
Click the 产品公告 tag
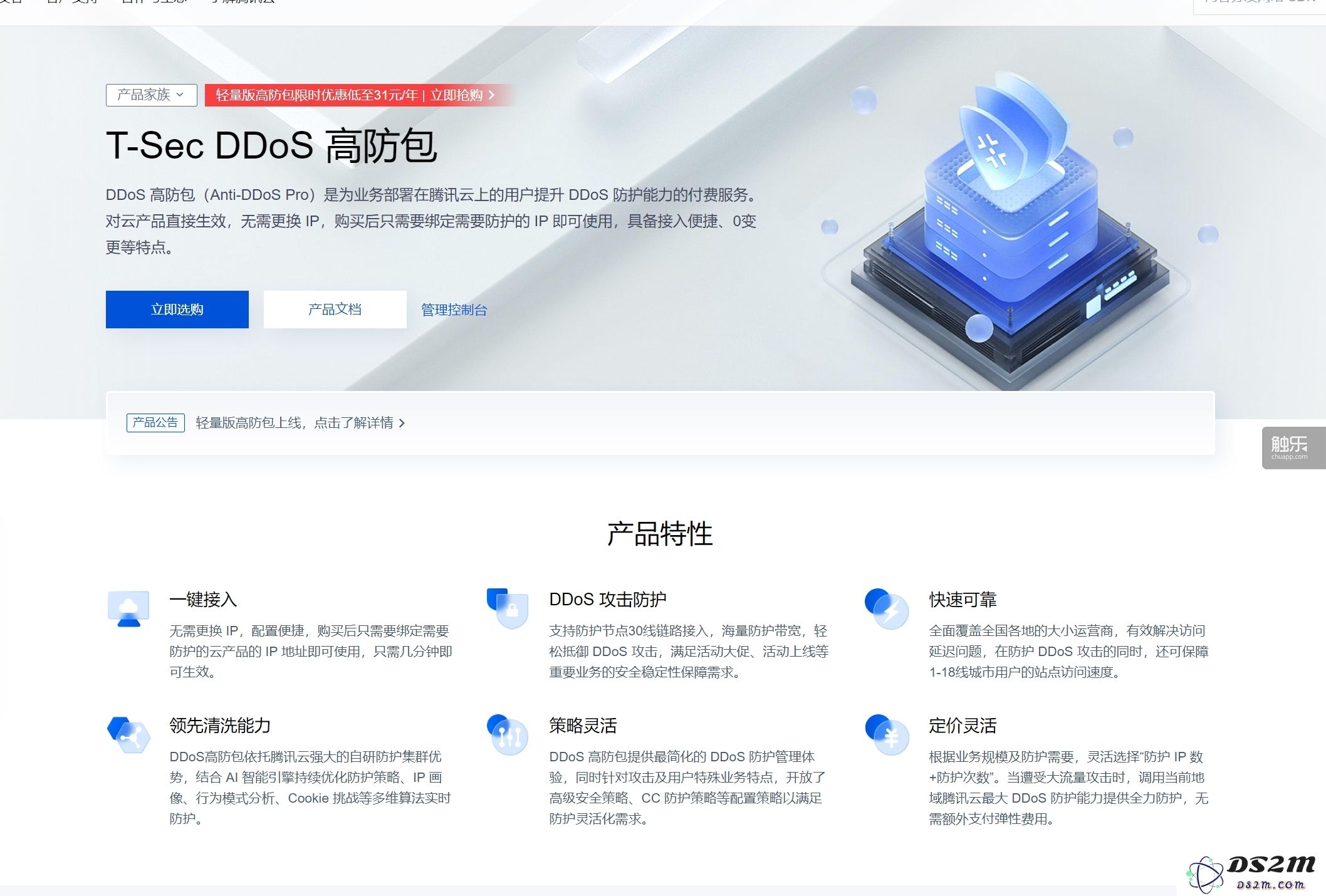click(155, 423)
